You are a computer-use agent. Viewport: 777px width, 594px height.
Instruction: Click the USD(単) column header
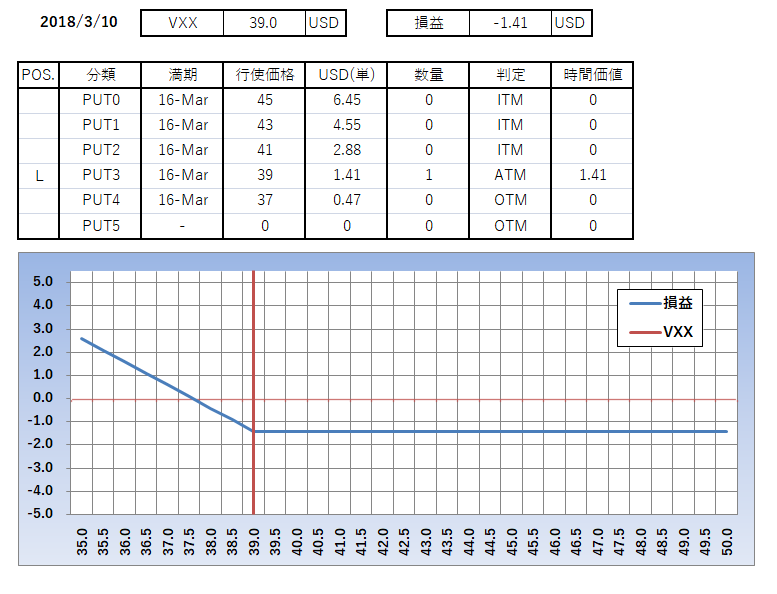346,75
